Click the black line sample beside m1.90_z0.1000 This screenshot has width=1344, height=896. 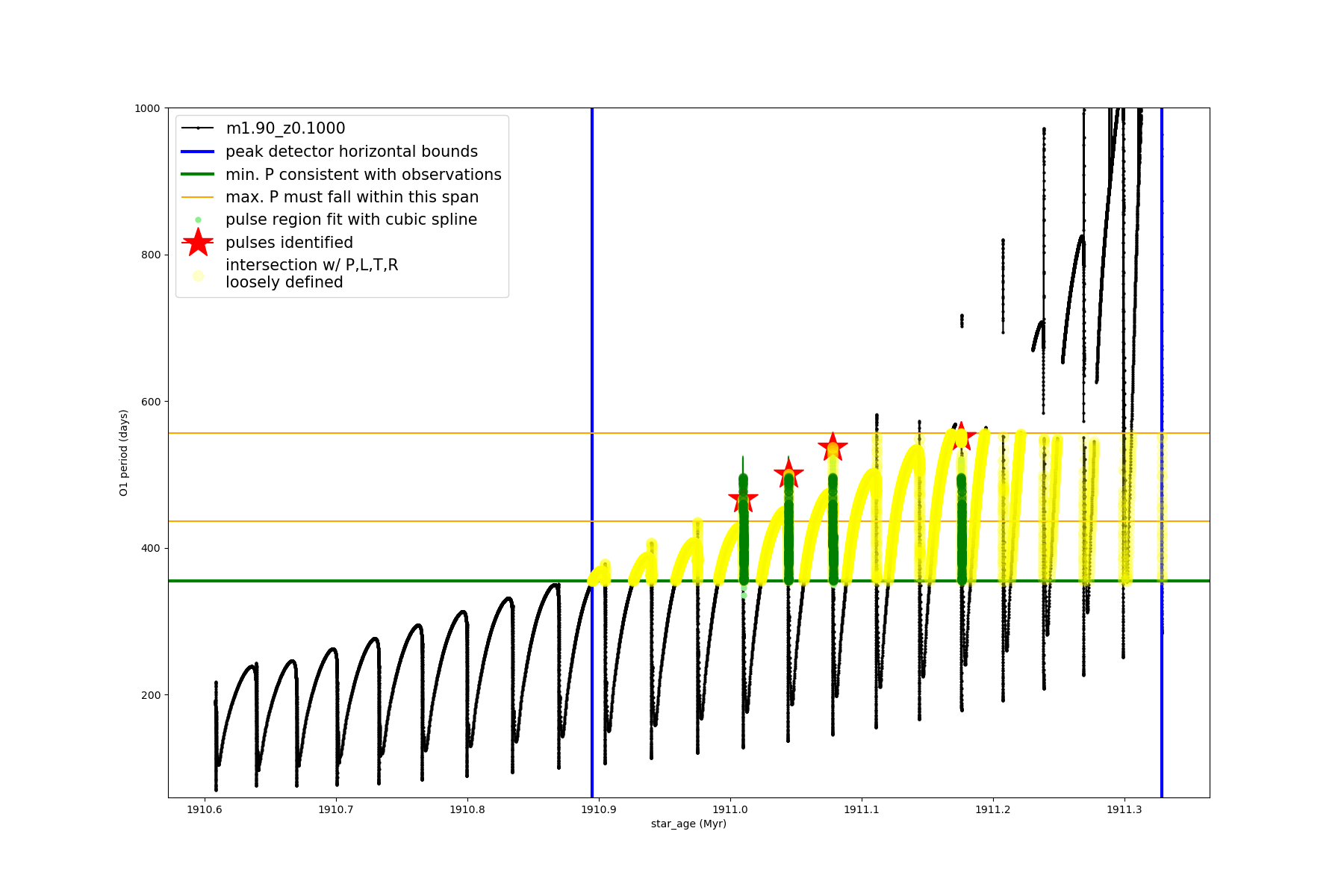tap(198, 128)
